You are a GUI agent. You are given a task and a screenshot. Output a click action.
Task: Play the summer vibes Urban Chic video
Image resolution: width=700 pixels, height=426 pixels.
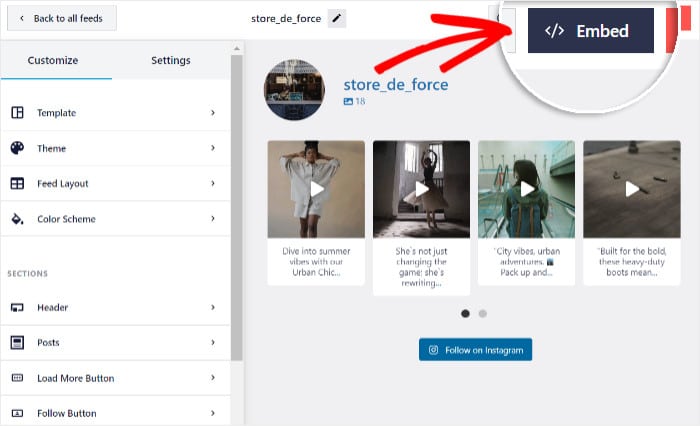316,189
